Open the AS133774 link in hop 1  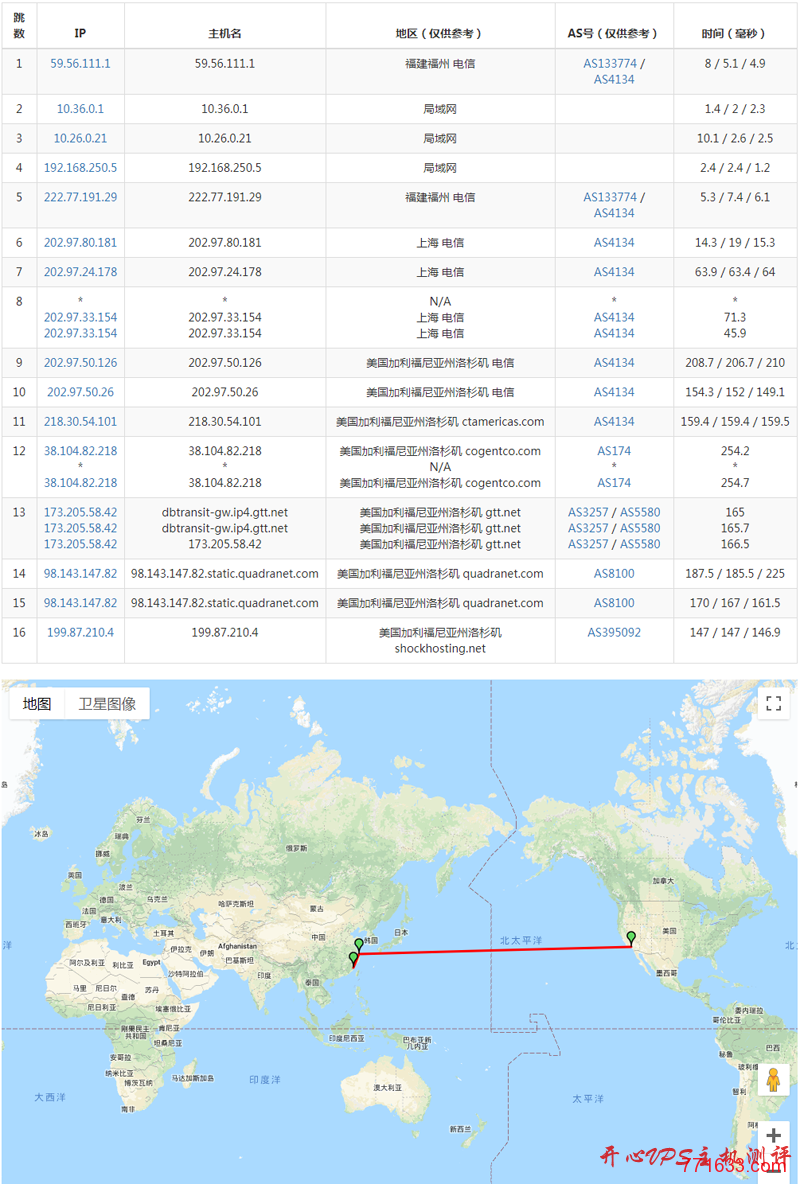(x=610, y=63)
